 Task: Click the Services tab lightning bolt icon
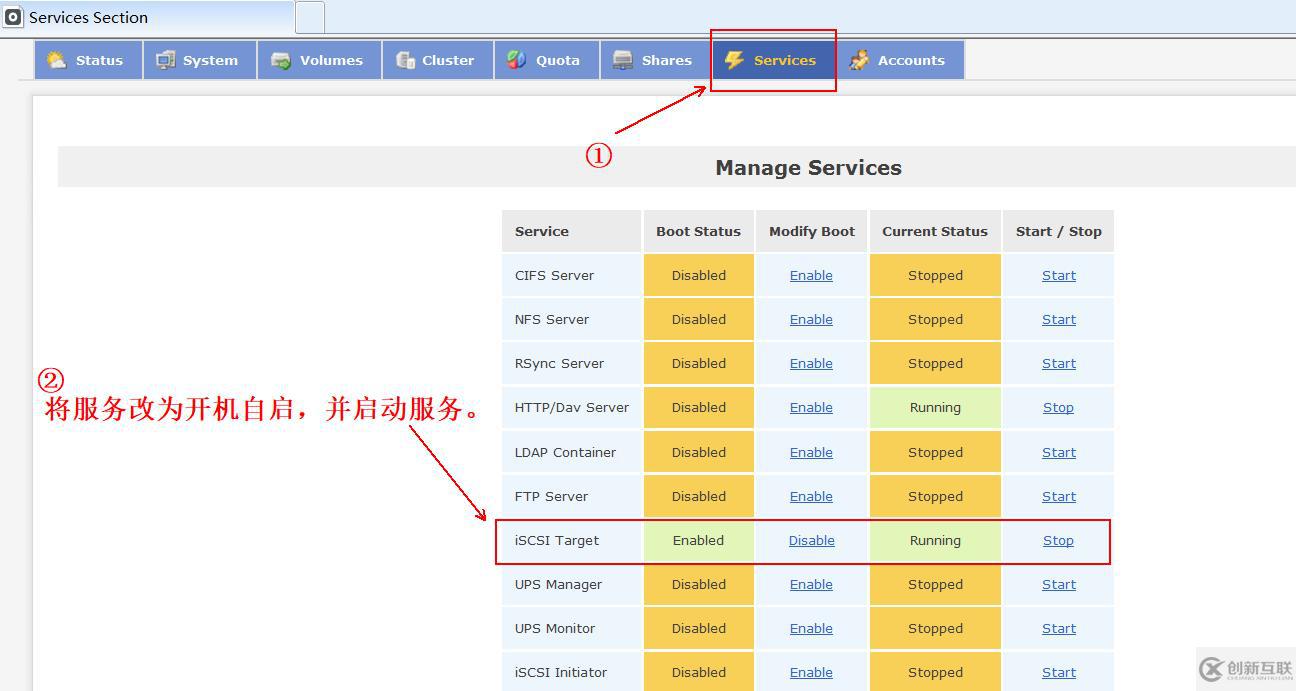735,60
